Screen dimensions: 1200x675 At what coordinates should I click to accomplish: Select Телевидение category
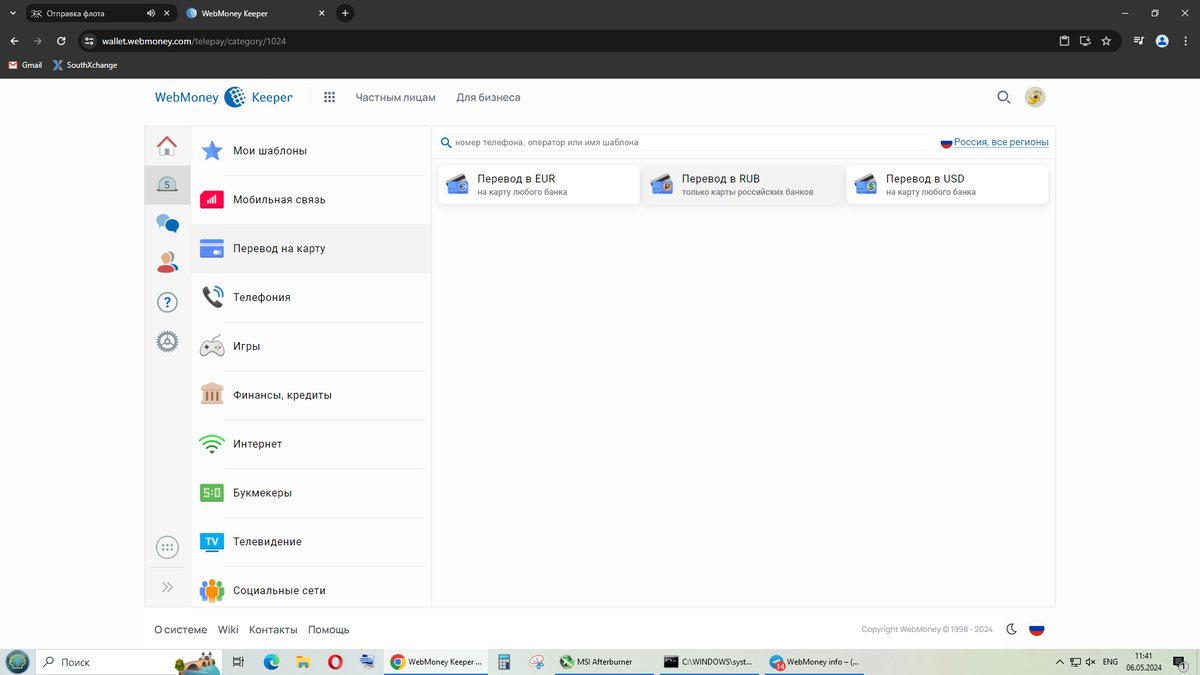(311, 542)
